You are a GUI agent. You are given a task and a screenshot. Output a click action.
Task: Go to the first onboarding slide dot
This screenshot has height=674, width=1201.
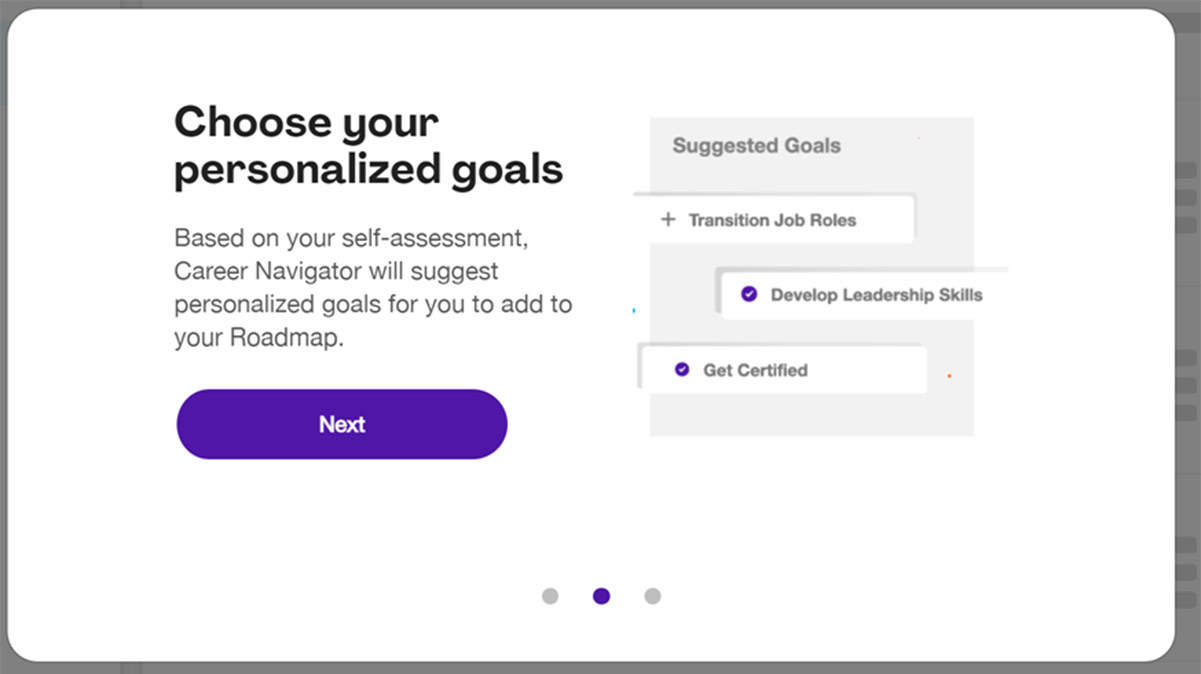click(x=550, y=596)
